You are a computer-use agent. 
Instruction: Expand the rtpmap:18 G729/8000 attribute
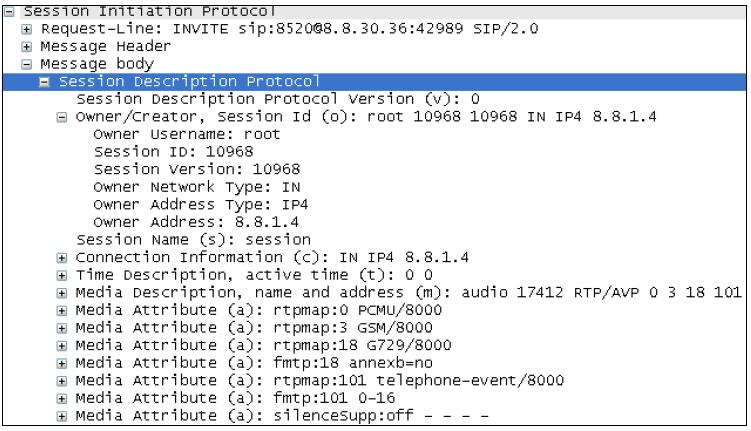pyautogui.click(x=62, y=344)
